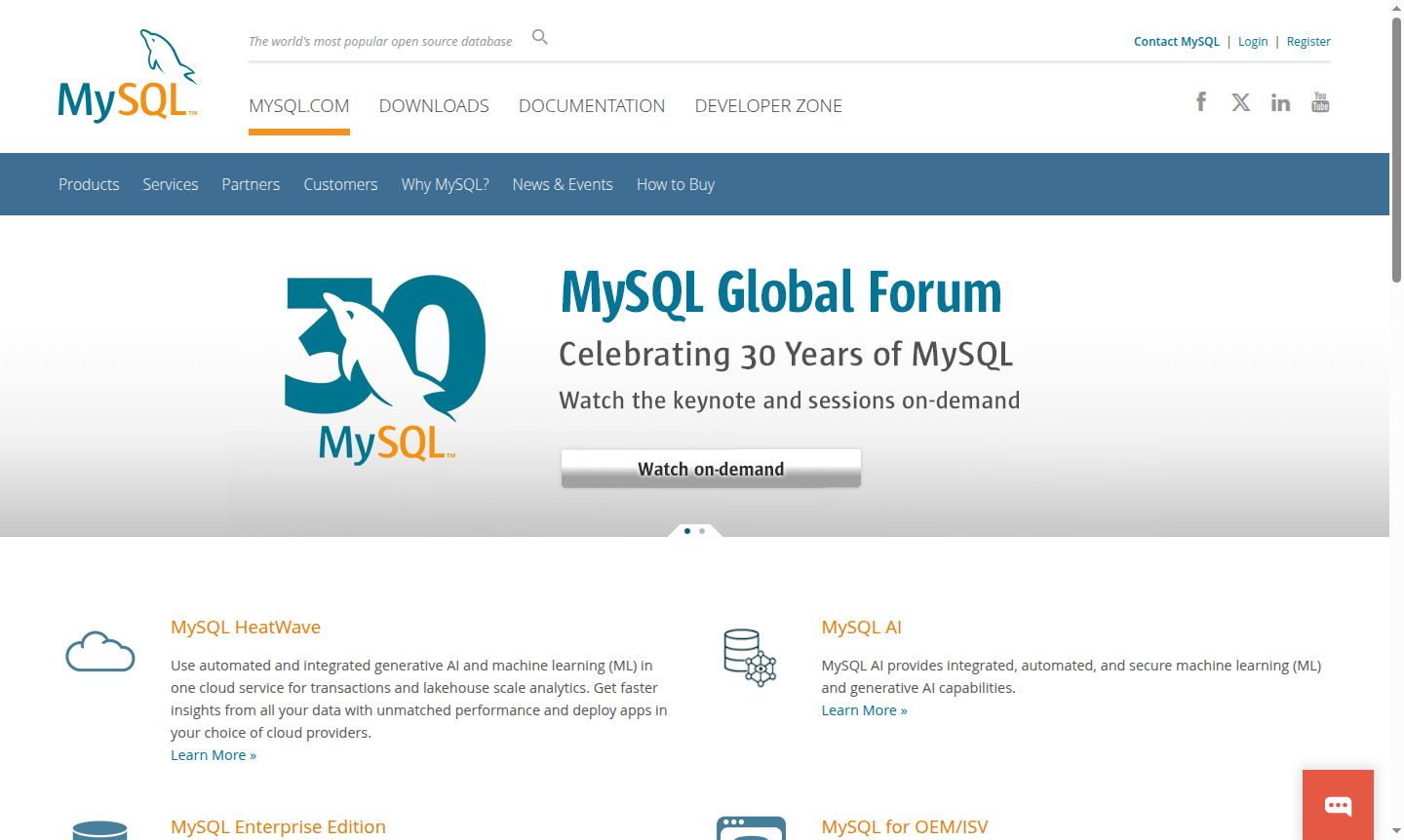Click the LinkedIn icon in the header
This screenshot has height=840, width=1404.
point(1280,101)
